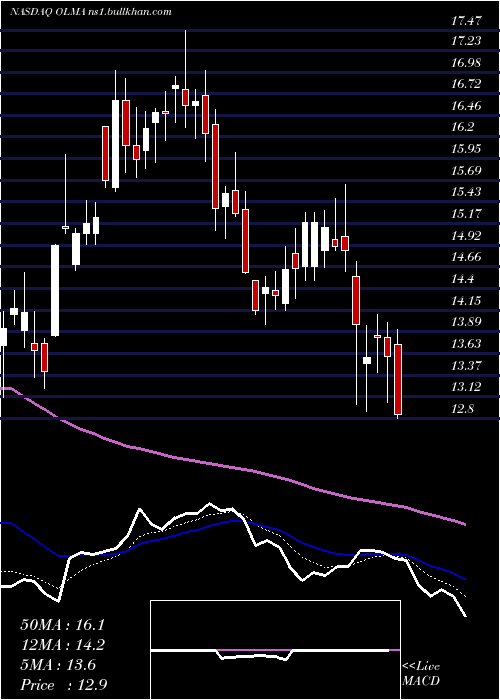Click the Price : 12.9 readout
500x700 pixels.
pyautogui.click(x=64, y=685)
